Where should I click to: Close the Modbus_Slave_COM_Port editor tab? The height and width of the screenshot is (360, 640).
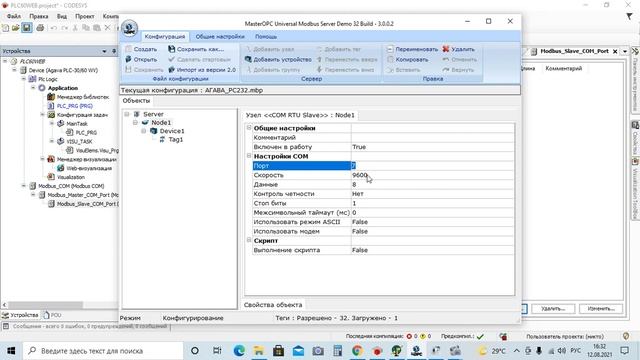pos(615,51)
